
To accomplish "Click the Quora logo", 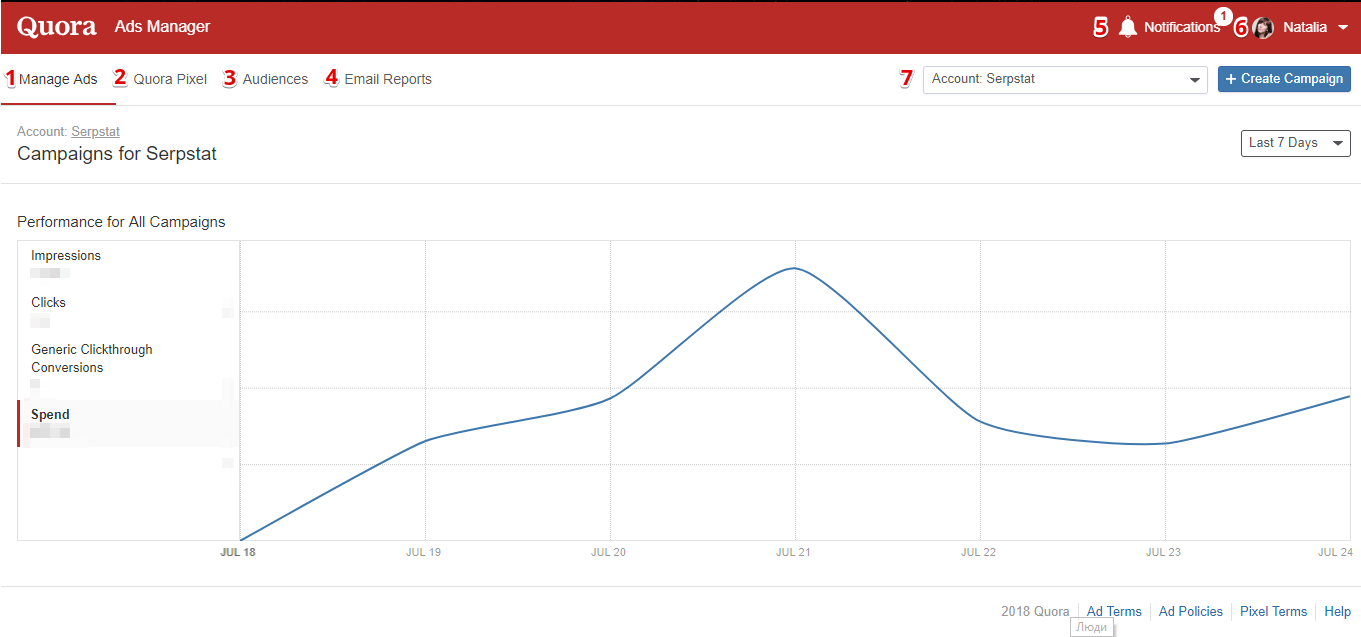I will pos(57,27).
